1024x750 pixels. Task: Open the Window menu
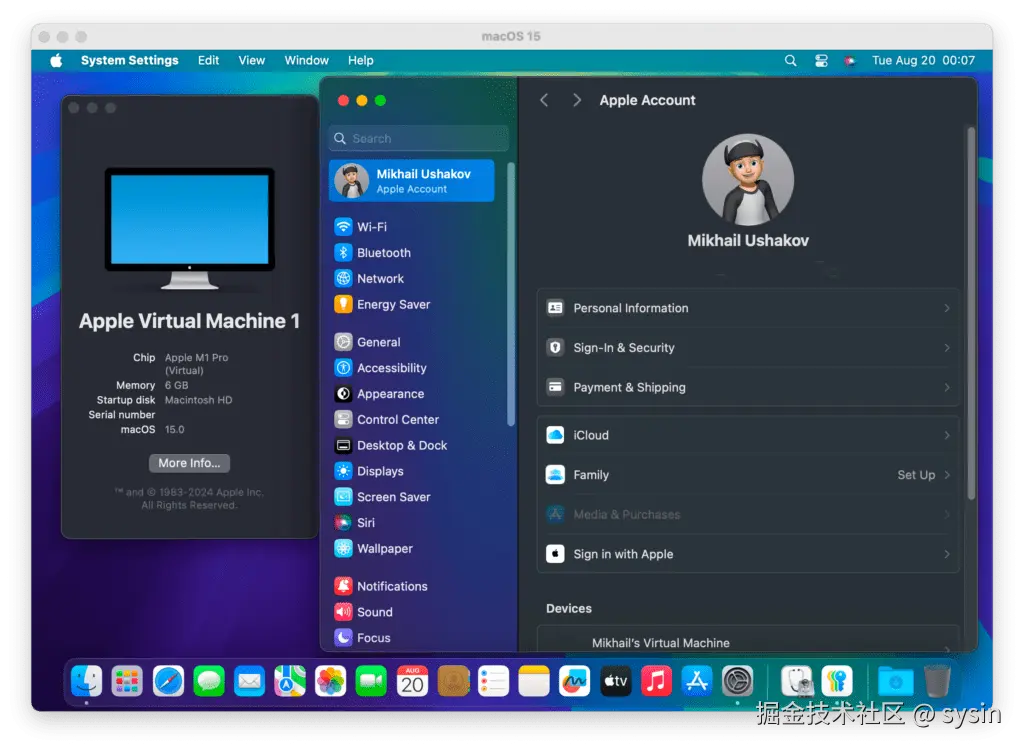tap(306, 60)
